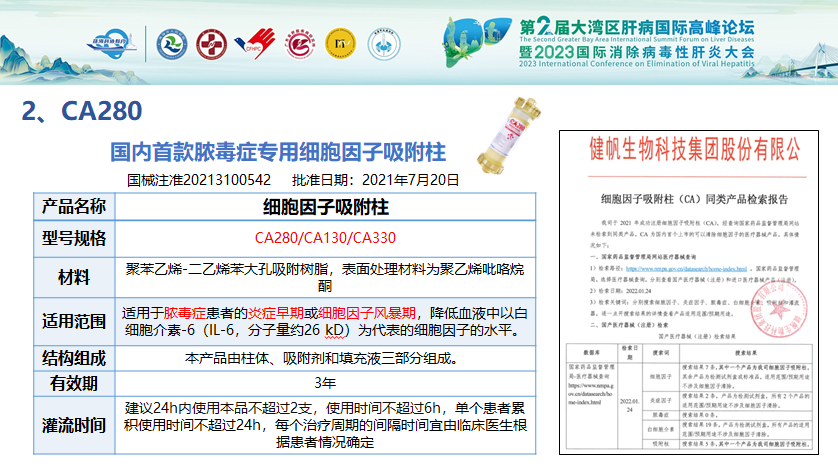838x469 pixels.
Task: Click the red word '脓毒症' in scope
Action: (x=184, y=313)
